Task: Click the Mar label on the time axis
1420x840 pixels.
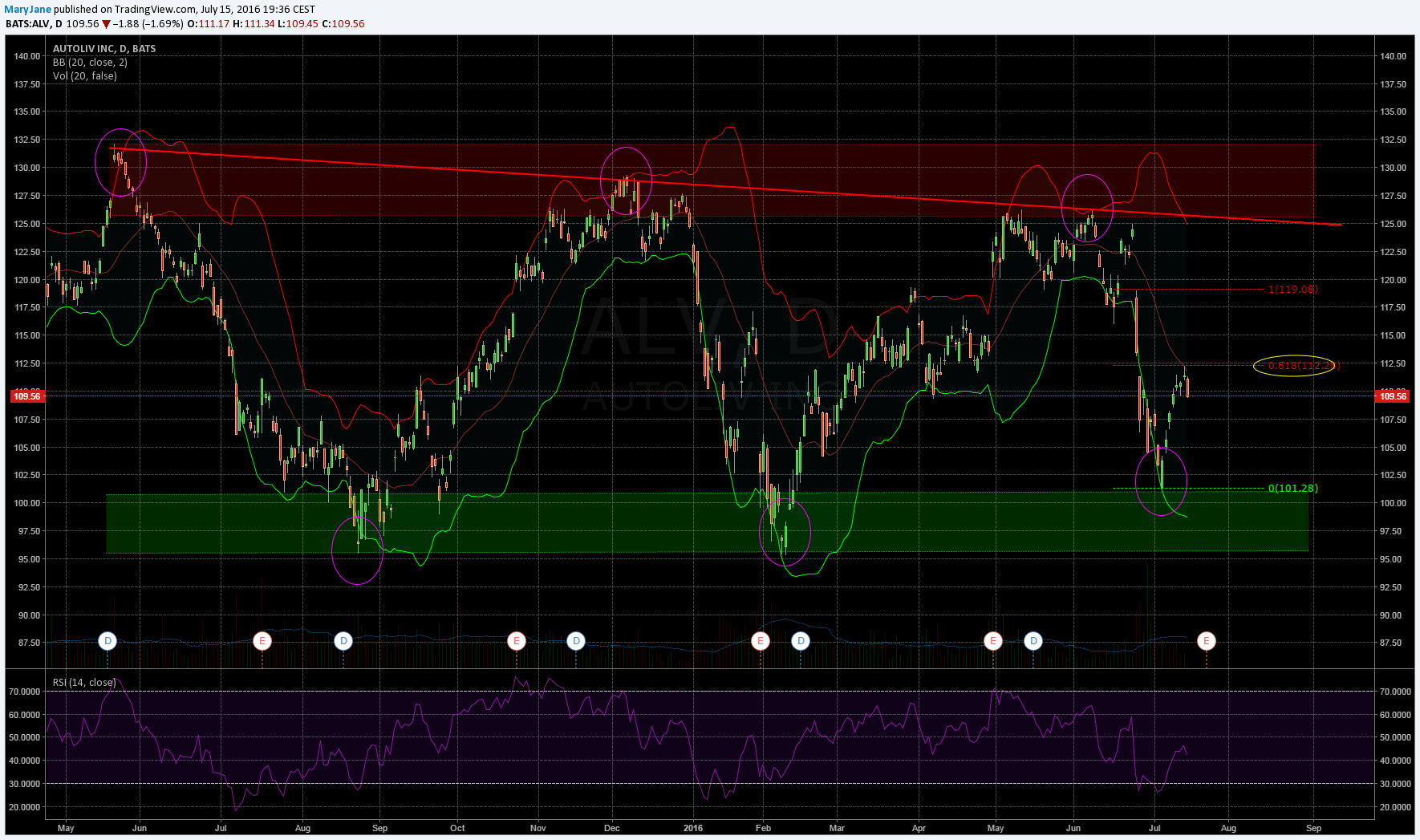Action: (837, 828)
